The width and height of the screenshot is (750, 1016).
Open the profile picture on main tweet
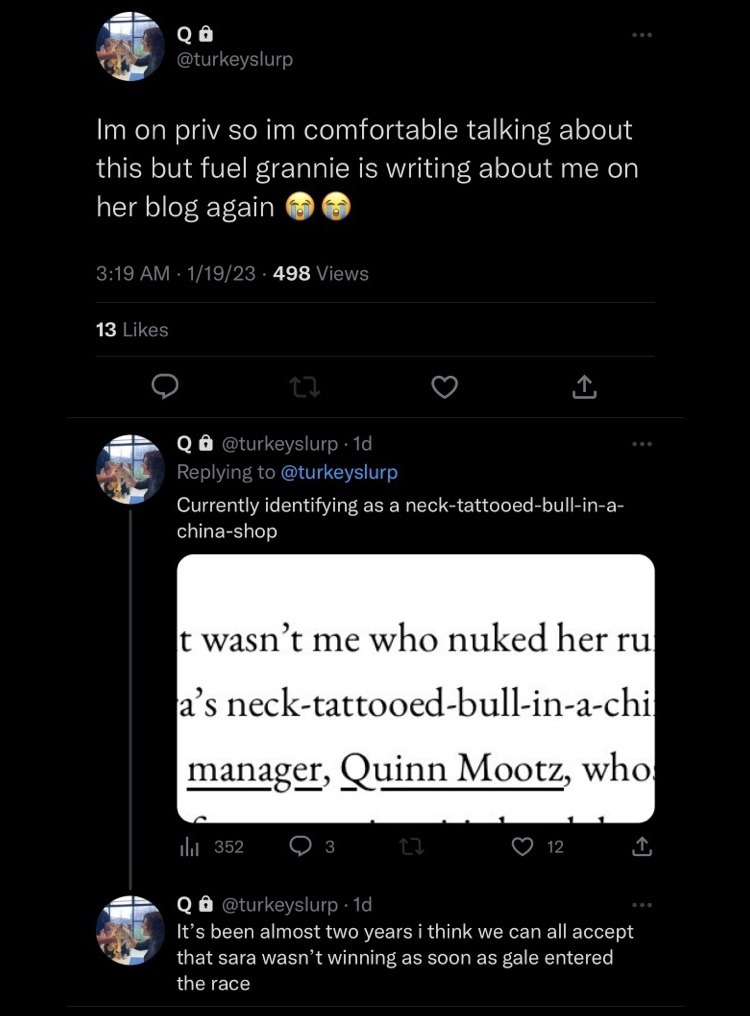pyautogui.click(x=131, y=47)
